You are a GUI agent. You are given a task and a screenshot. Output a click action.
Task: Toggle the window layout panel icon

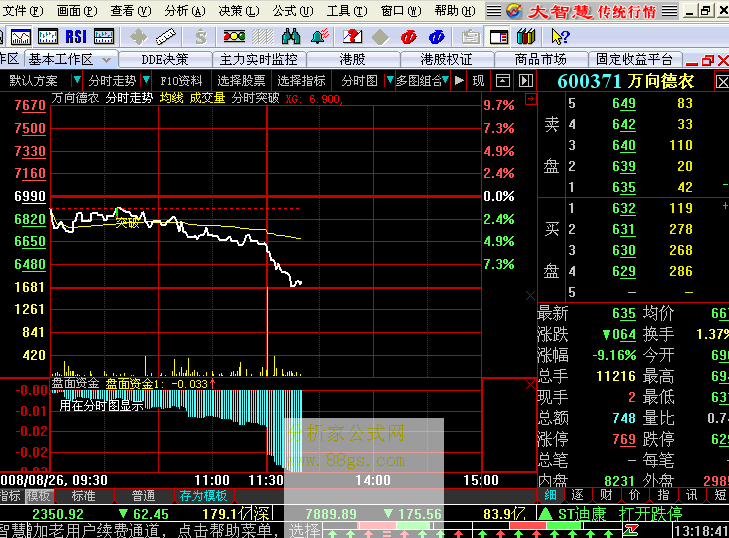[x=498, y=37]
